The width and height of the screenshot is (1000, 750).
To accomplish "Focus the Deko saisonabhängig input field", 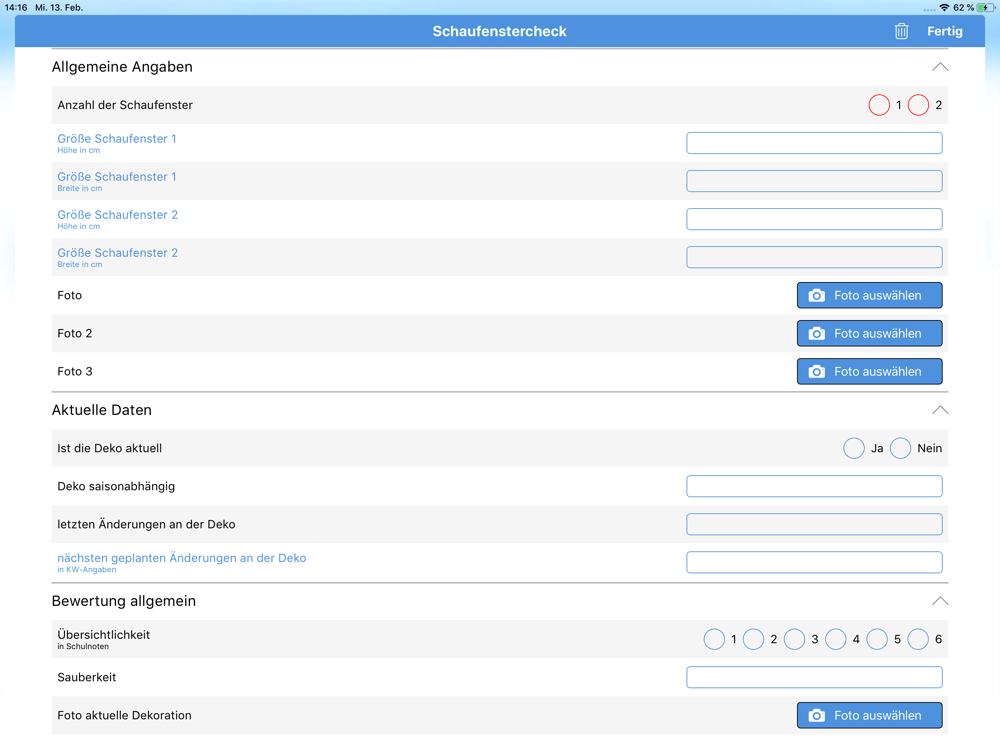I will click(x=814, y=487).
